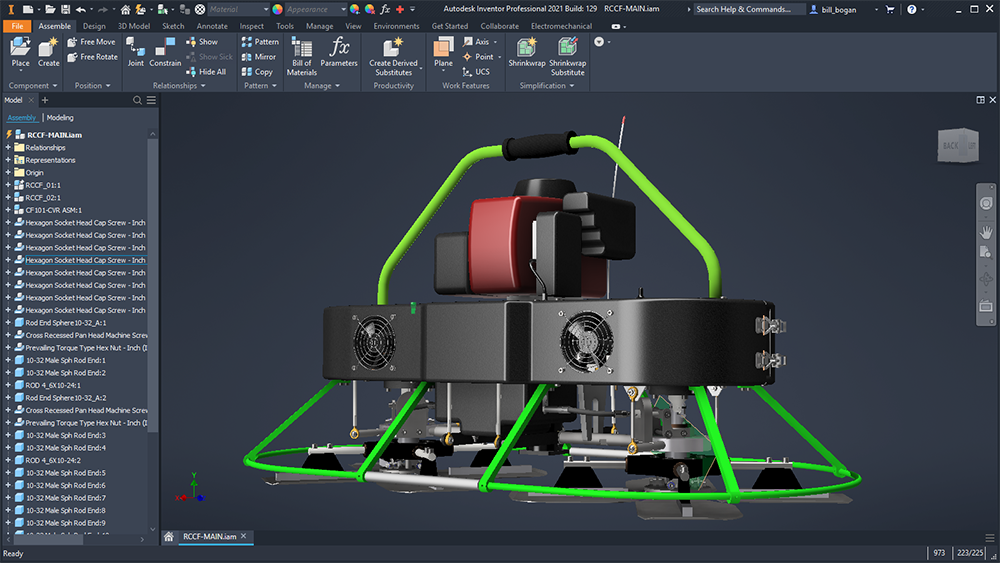
Task: Open the Appearance dropdown
Action: pos(343,9)
